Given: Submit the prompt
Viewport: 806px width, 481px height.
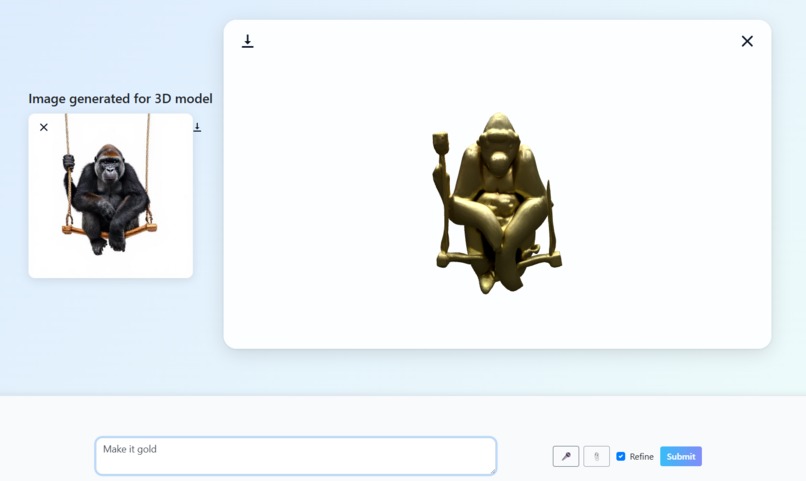Looking at the screenshot, I should pyautogui.click(x=681, y=456).
